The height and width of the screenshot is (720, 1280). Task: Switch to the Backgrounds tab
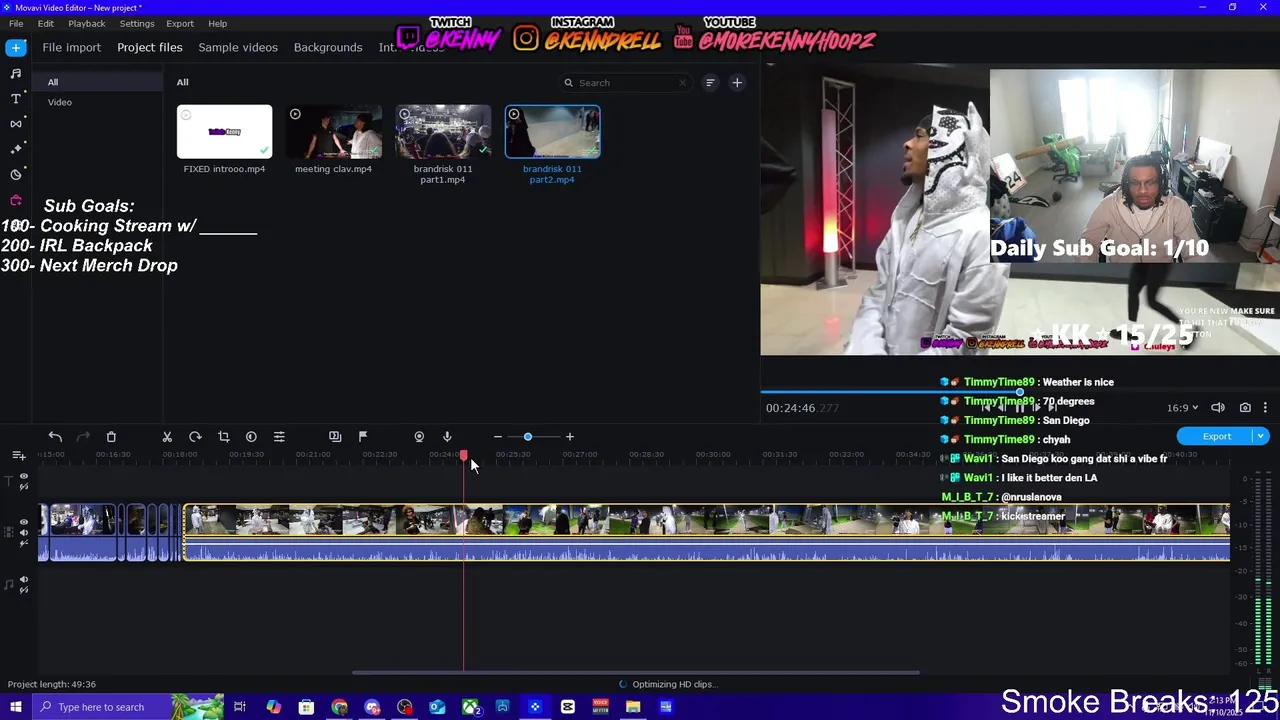point(328,47)
